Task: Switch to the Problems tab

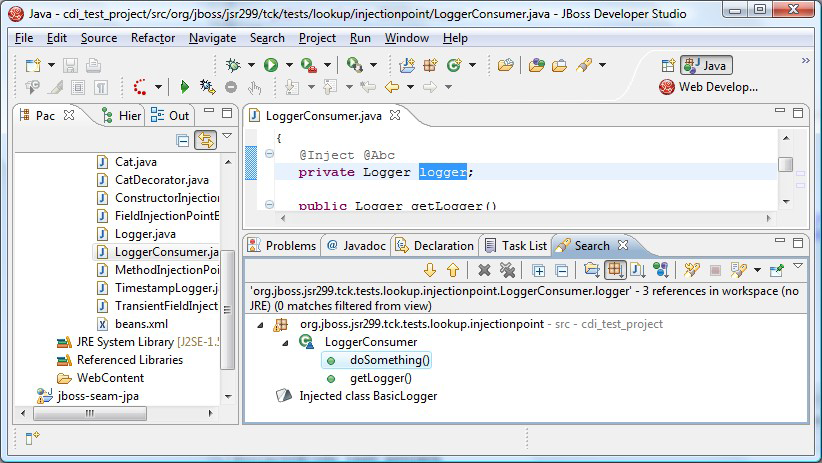Action: (x=282, y=245)
